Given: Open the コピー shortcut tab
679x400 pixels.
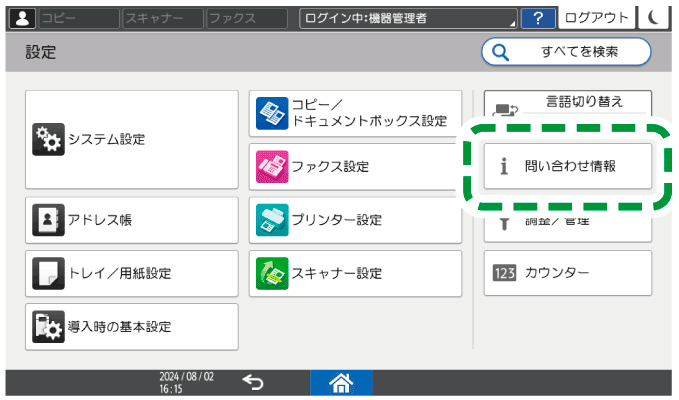Looking at the screenshot, I should (x=79, y=18).
